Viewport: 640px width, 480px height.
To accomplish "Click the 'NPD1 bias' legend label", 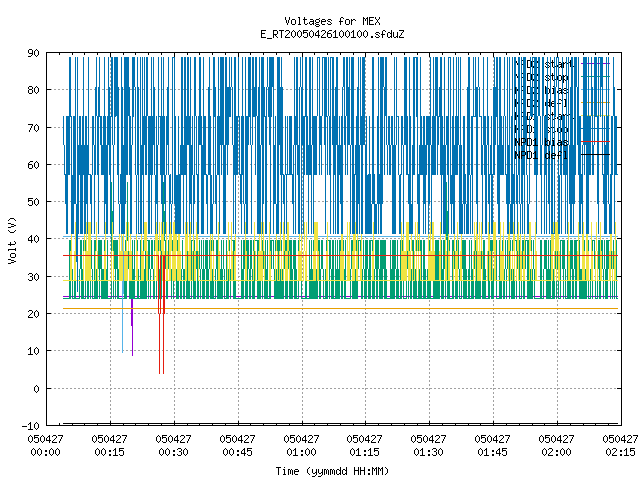I will 541,142.
